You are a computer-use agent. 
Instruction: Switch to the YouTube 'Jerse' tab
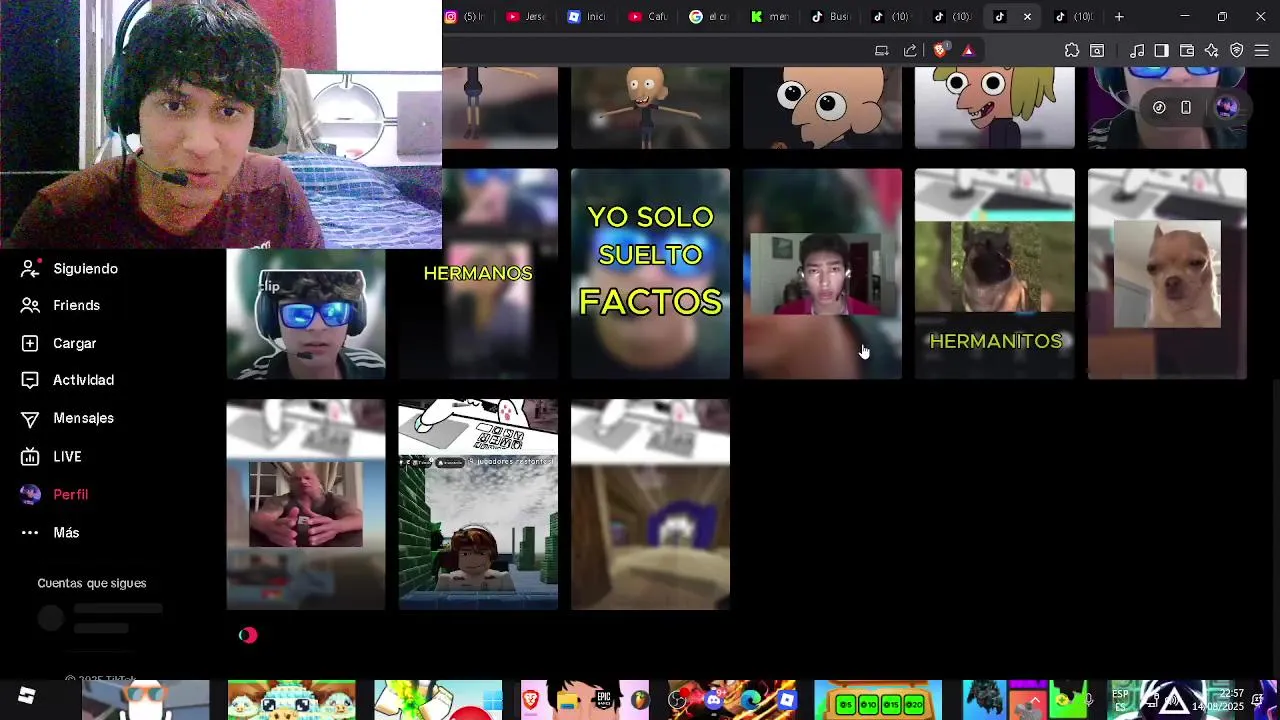pos(526,16)
